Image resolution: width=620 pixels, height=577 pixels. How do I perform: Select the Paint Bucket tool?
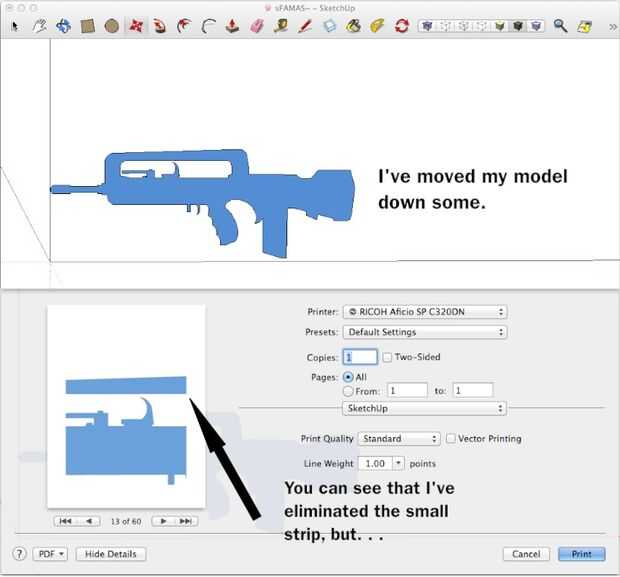point(353,26)
